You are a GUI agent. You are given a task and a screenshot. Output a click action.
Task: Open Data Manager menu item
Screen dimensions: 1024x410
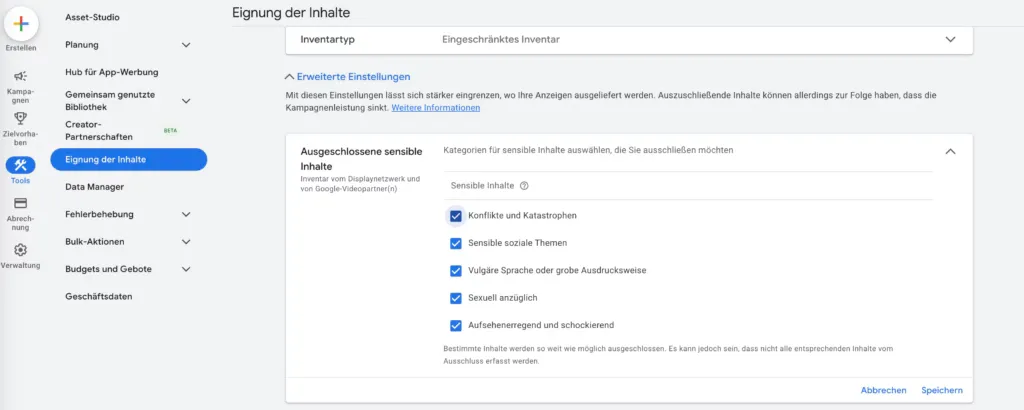(x=95, y=187)
